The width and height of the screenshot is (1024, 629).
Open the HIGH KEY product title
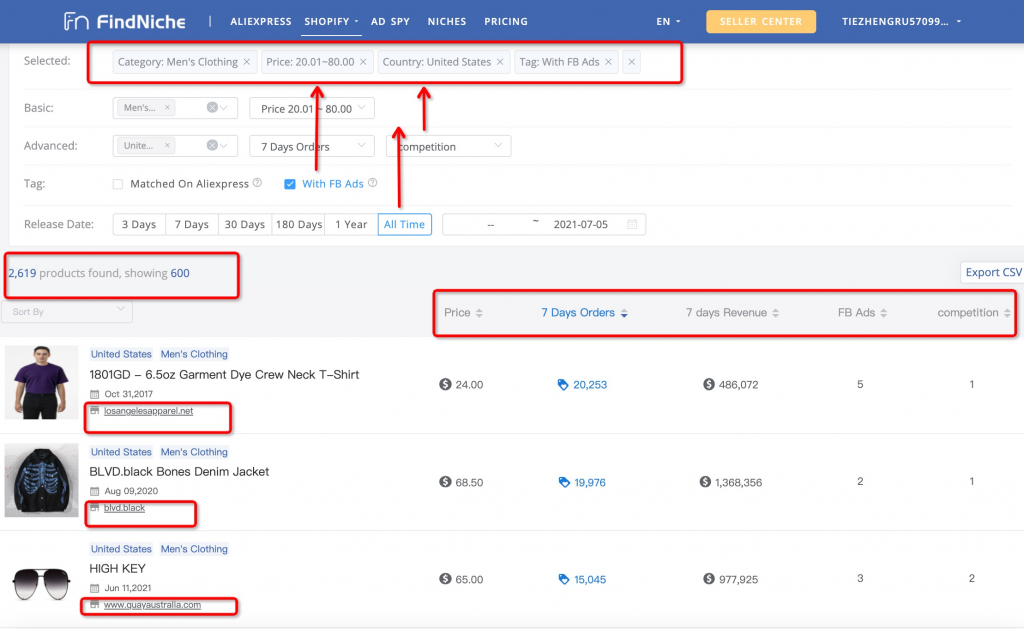(x=118, y=568)
